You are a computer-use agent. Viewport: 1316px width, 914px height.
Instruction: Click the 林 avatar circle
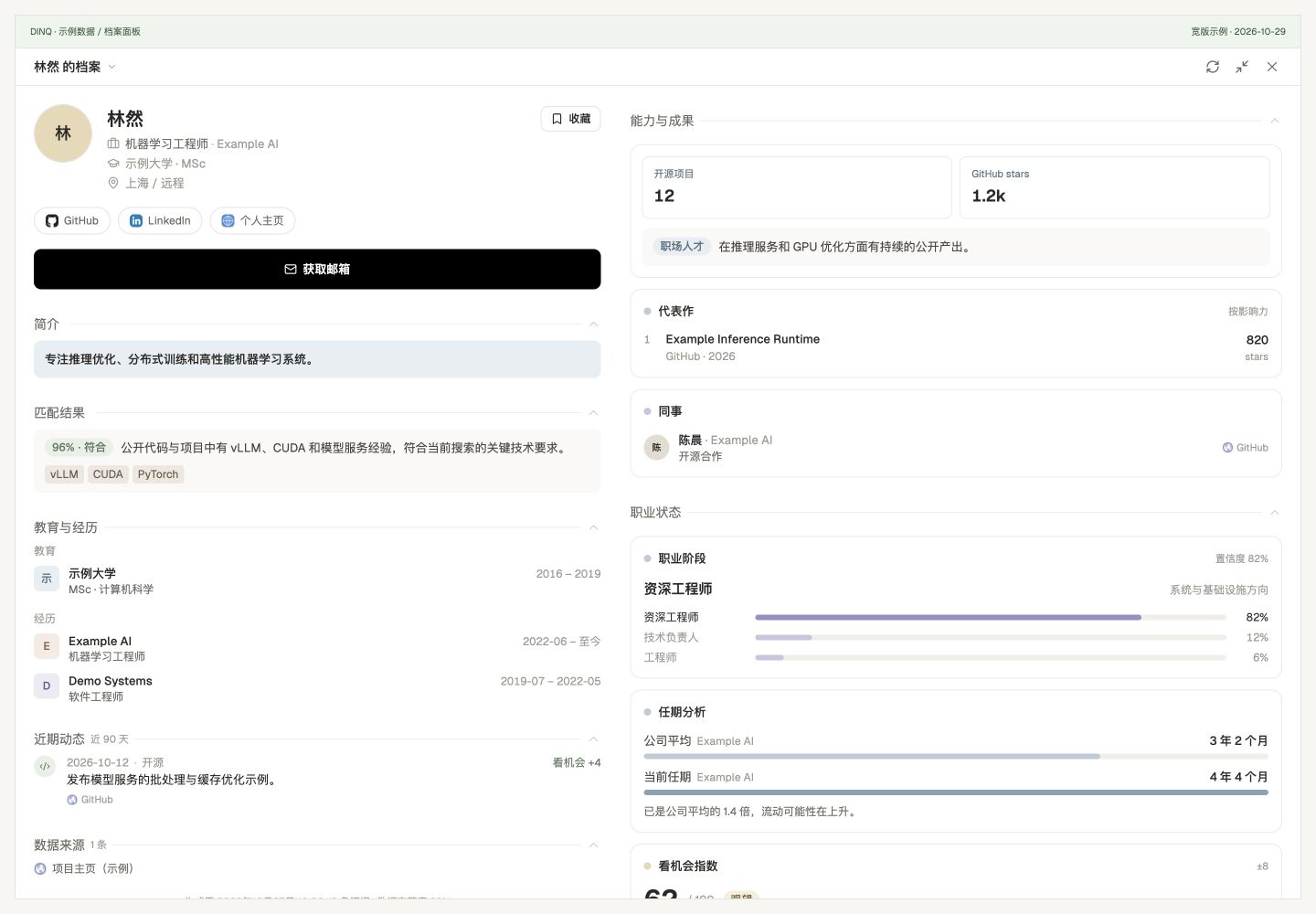[x=63, y=133]
